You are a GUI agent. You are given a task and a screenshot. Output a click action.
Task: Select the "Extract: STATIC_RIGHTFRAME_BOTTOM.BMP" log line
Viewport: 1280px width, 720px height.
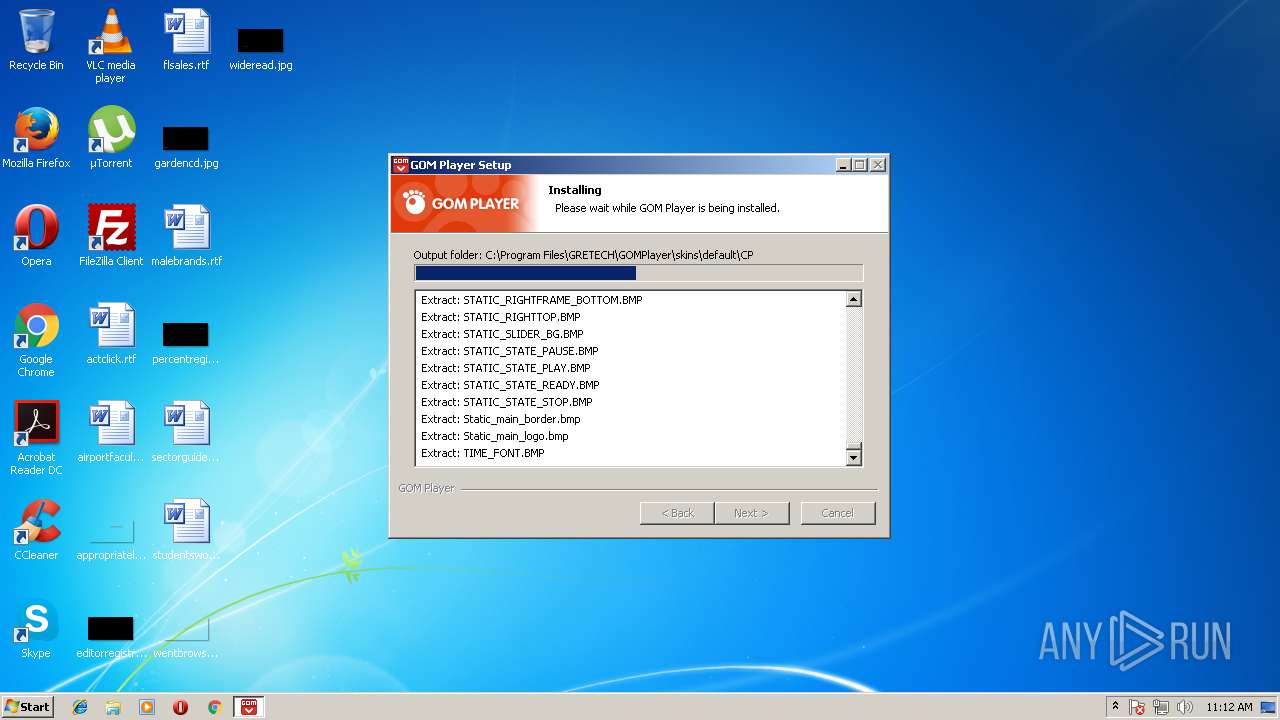click(532, 300)
